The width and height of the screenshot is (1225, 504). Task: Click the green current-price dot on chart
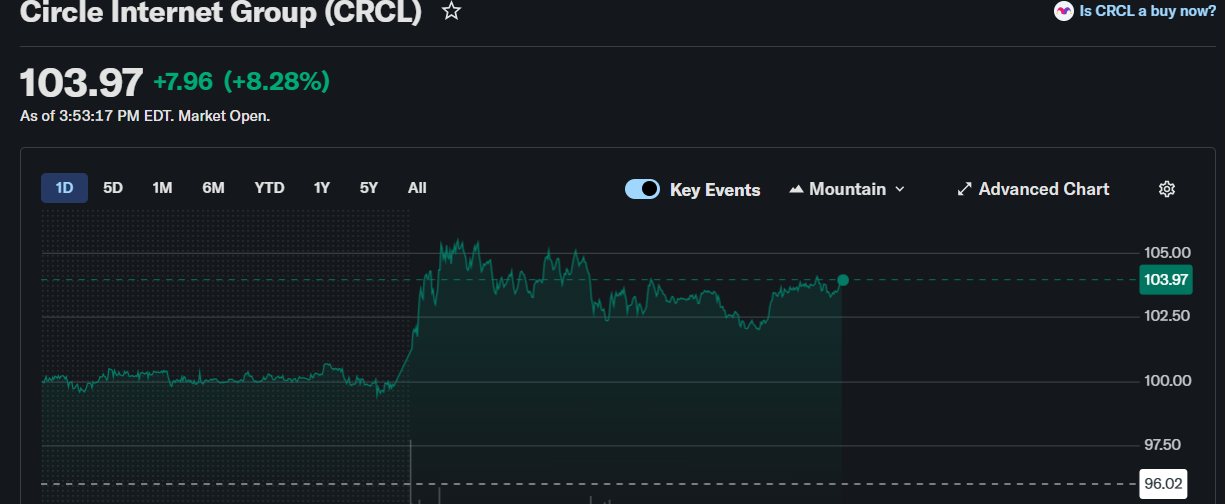coord(843,280)
